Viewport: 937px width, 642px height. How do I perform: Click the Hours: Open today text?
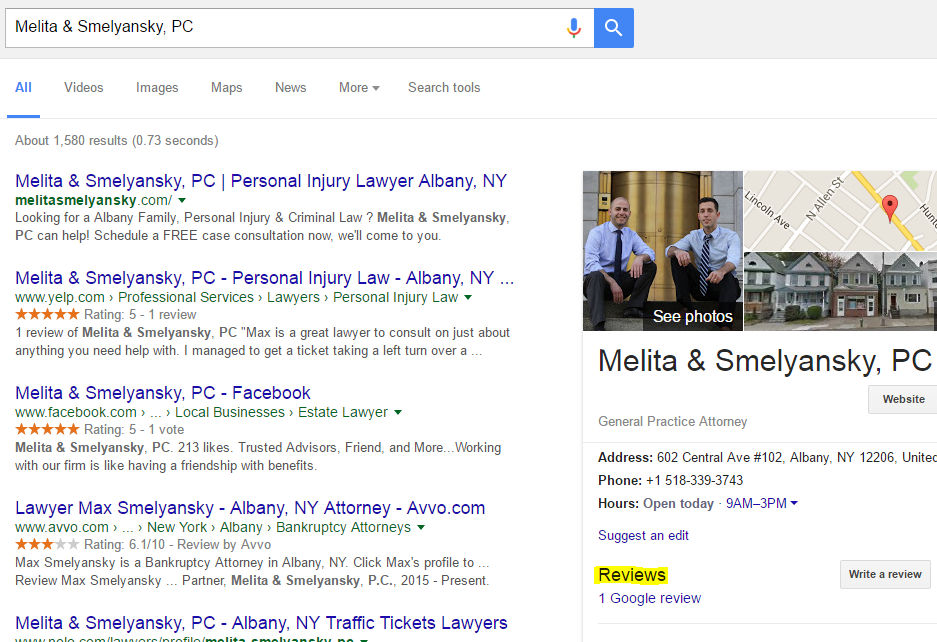pos(656,503)
